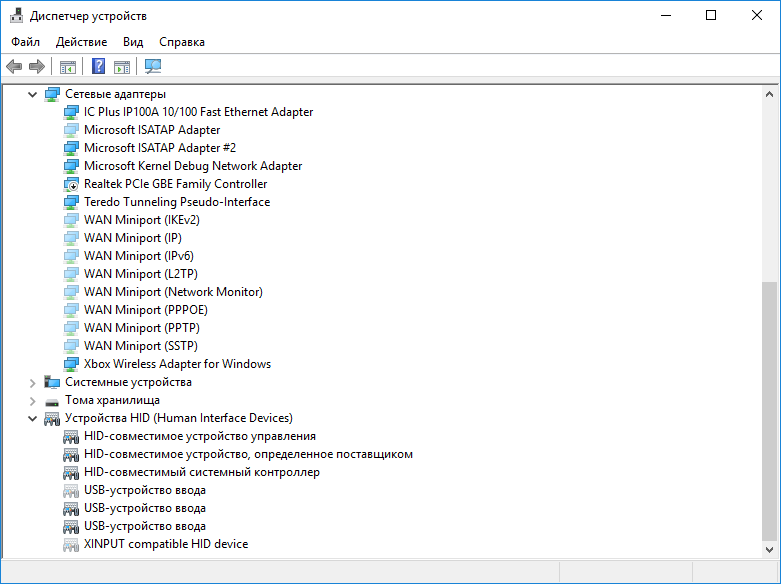Select WAN Miniport (SSTP) label

pyautogui.click(x=140, y=346)
